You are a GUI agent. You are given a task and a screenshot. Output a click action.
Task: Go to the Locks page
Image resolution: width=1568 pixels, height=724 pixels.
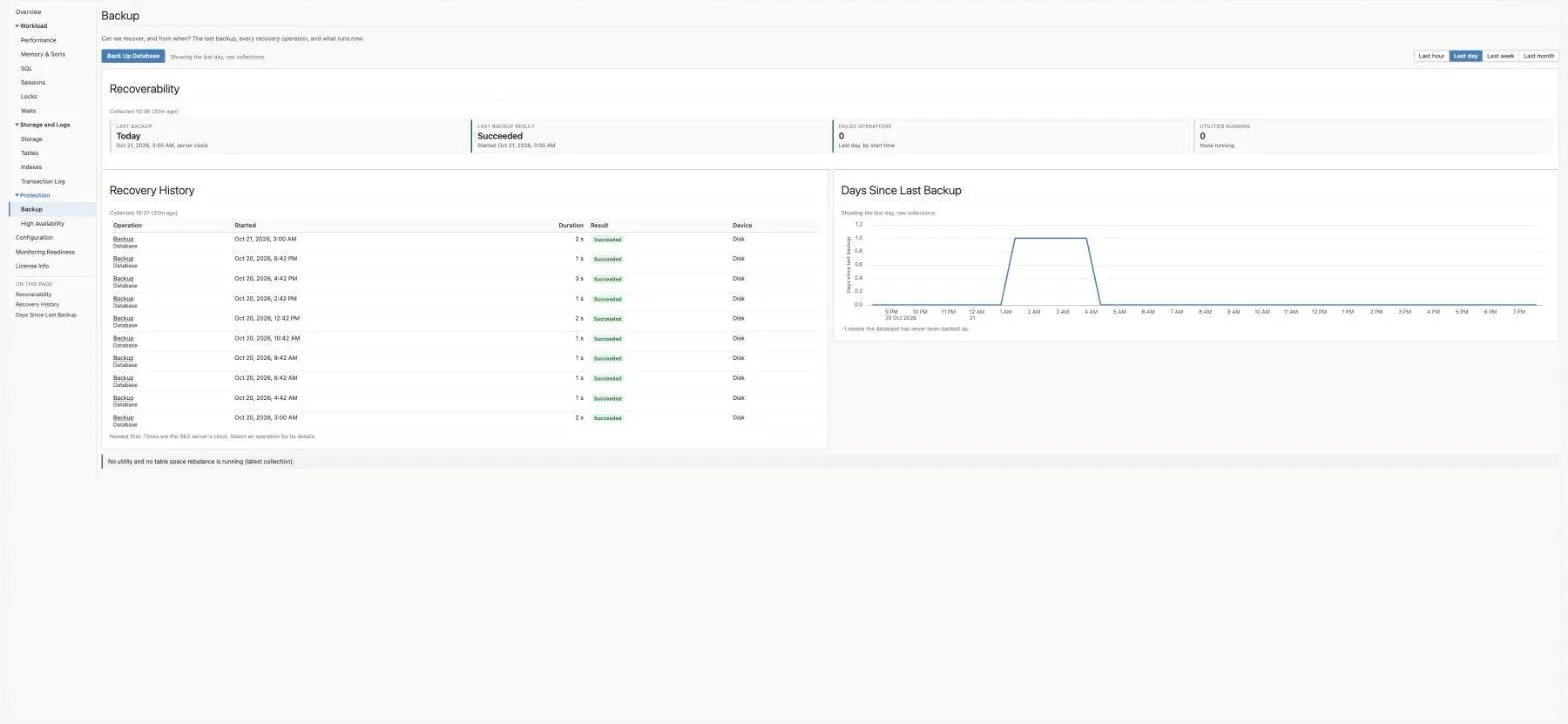29,96
